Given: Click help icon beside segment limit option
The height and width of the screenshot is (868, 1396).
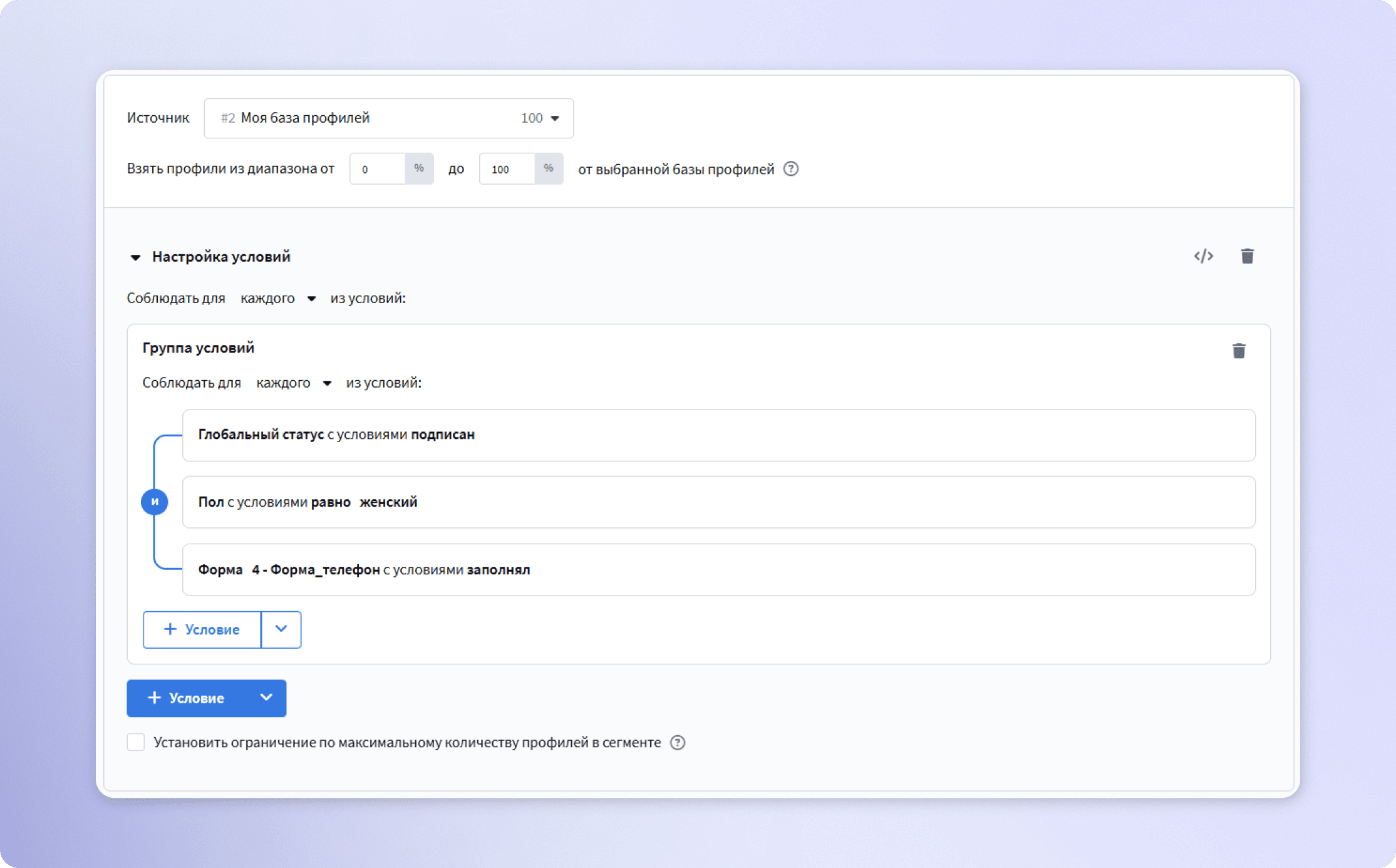Looking at the screenshot, I should pos(677,743).
